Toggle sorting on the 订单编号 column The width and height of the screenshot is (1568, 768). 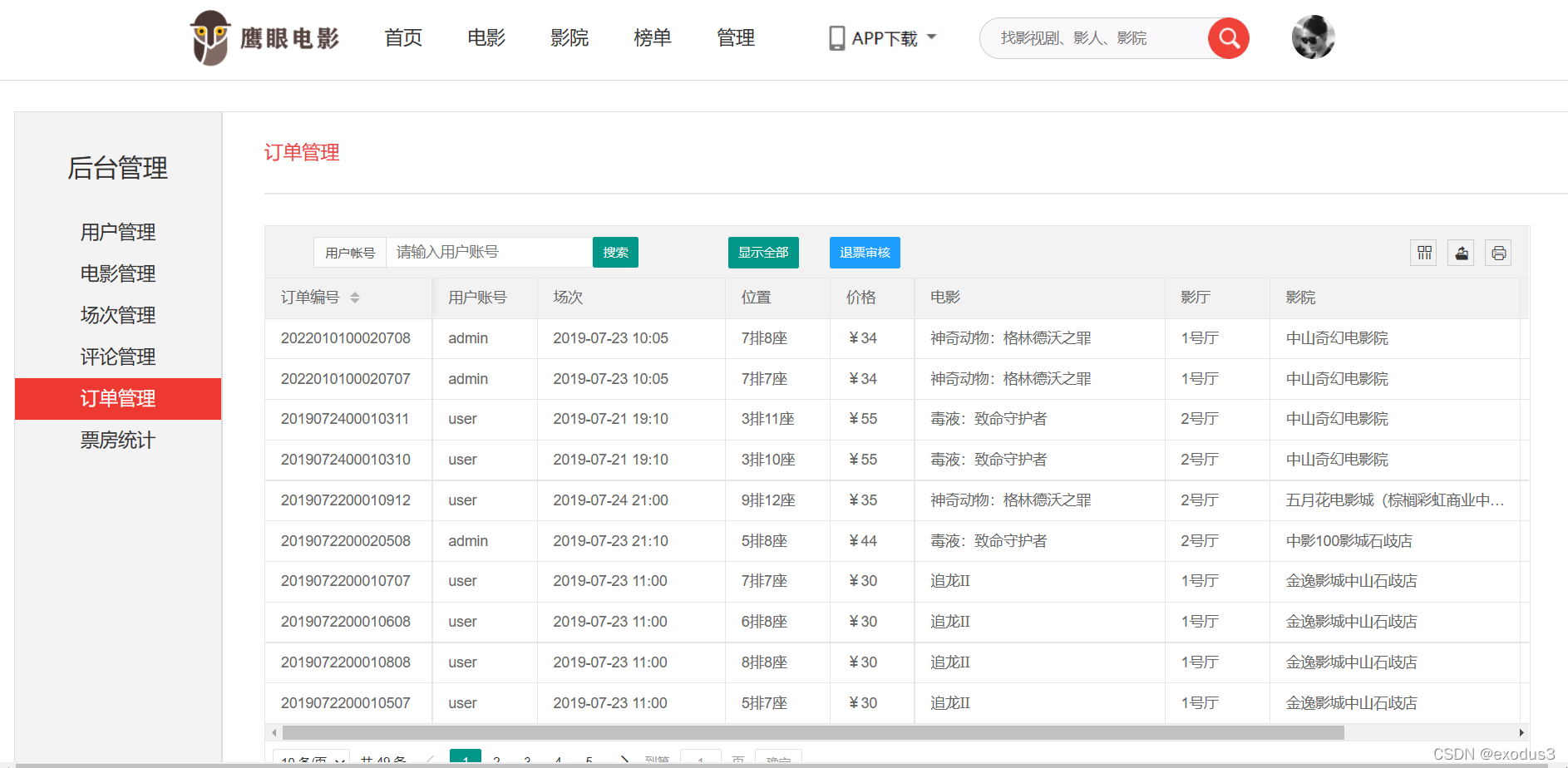click(356, 297)
